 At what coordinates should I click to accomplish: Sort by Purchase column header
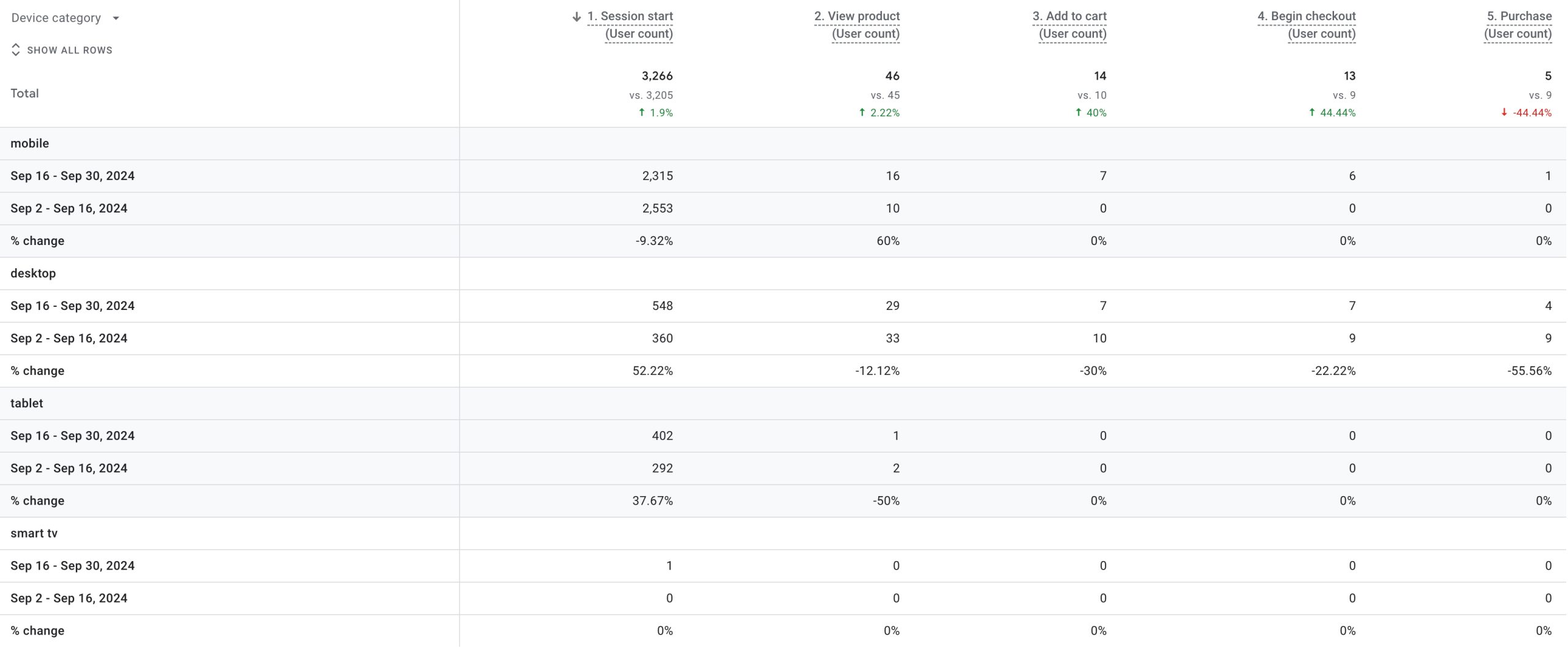(1519, 24)
